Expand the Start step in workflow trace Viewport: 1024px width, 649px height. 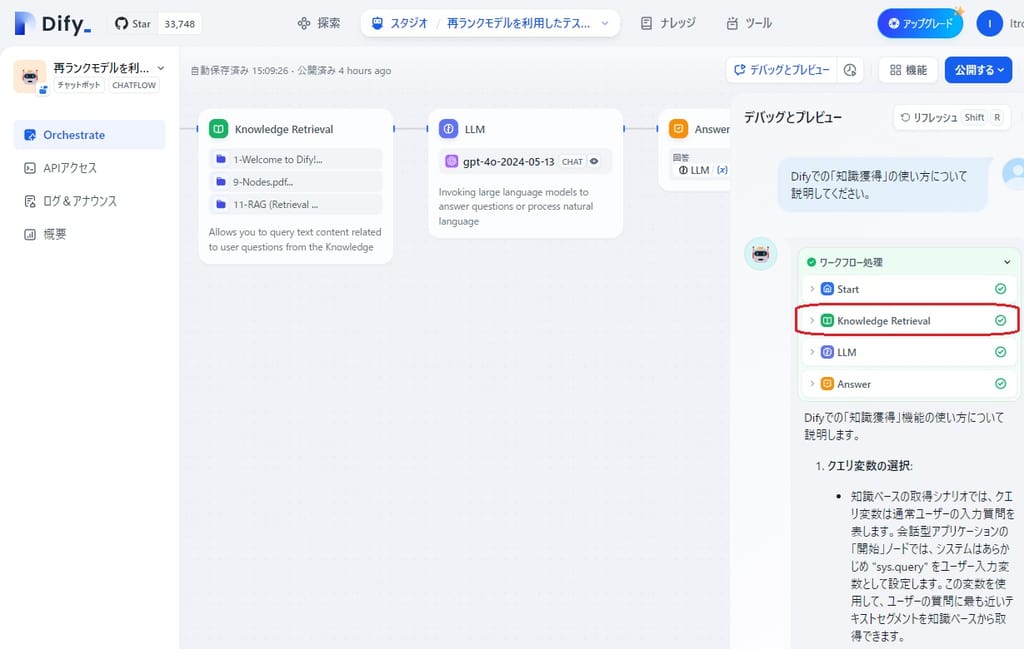812,289
